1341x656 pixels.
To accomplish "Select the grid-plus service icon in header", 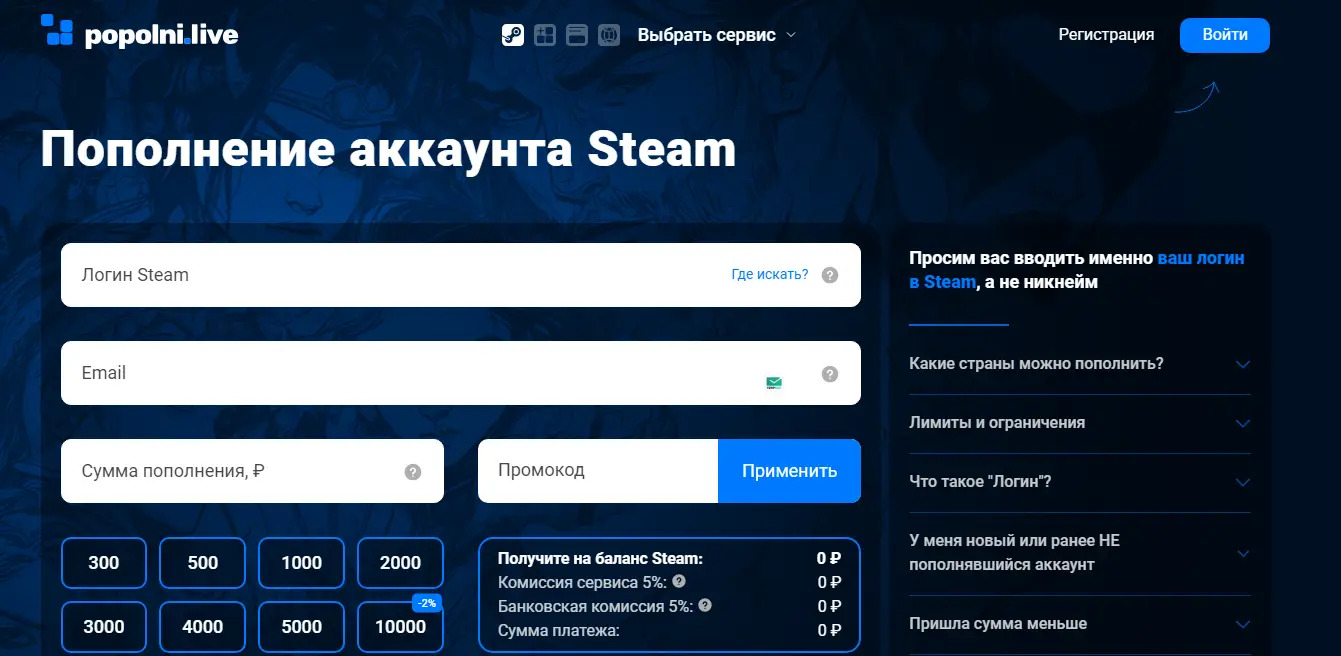I will pos(544,35).
